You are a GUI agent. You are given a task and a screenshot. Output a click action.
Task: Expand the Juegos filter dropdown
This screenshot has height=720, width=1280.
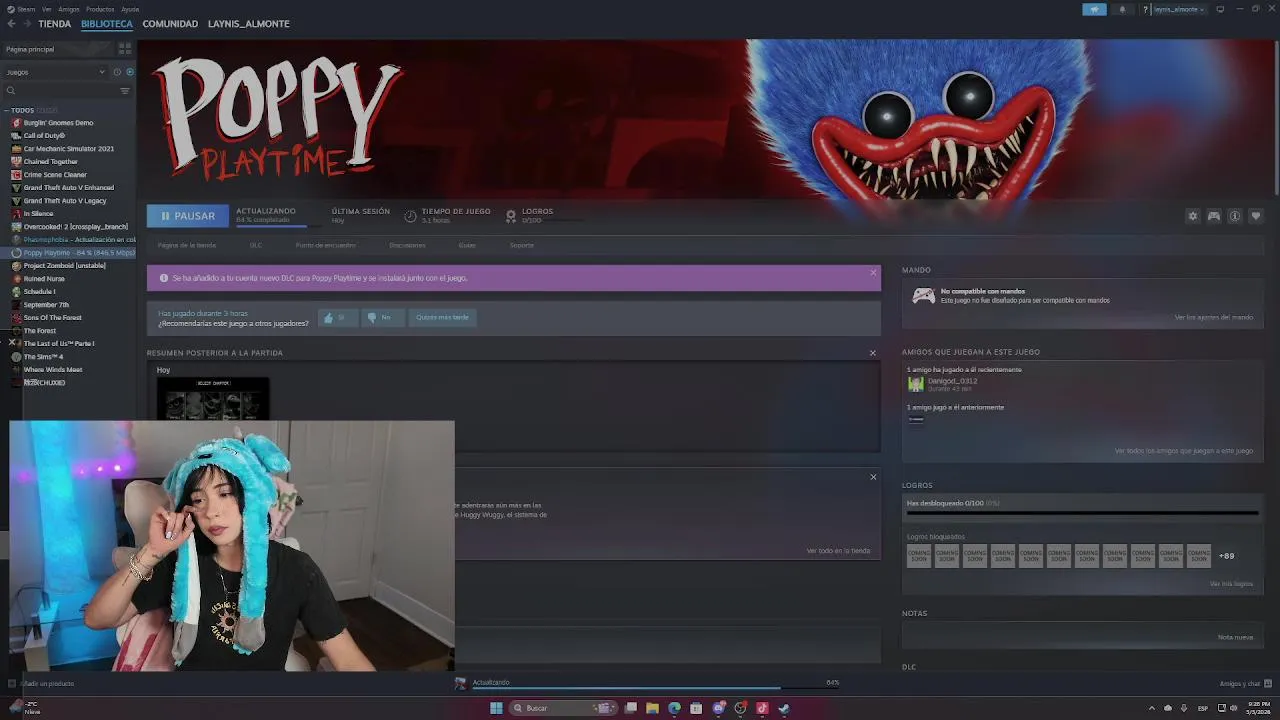click(55, 72)
